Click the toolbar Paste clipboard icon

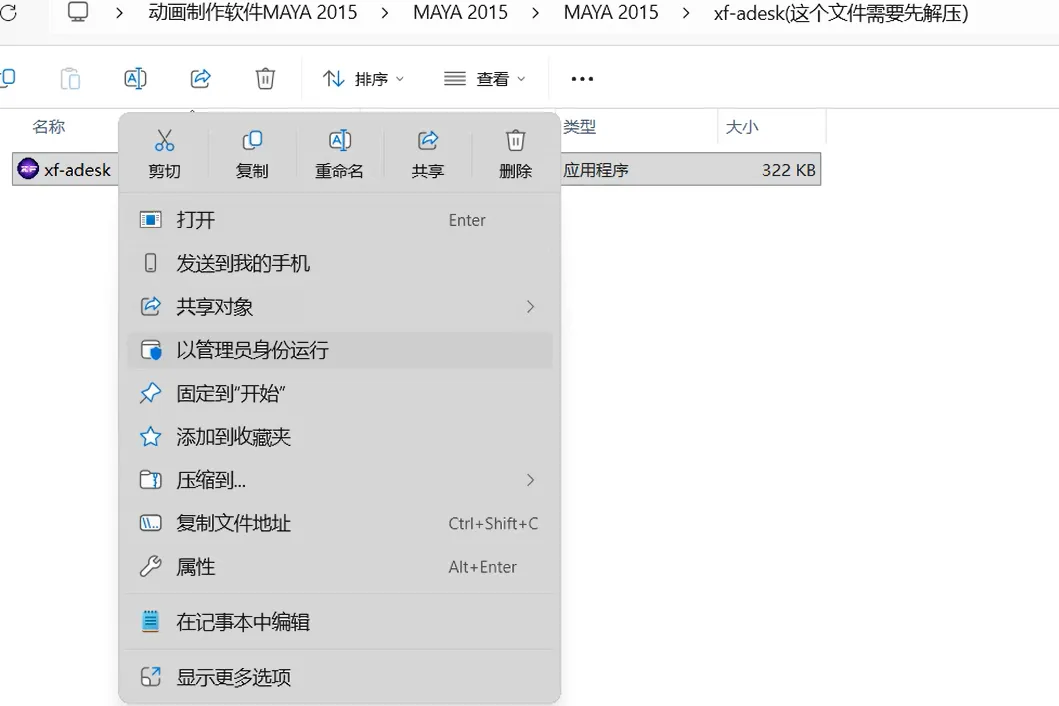[70, 78]
